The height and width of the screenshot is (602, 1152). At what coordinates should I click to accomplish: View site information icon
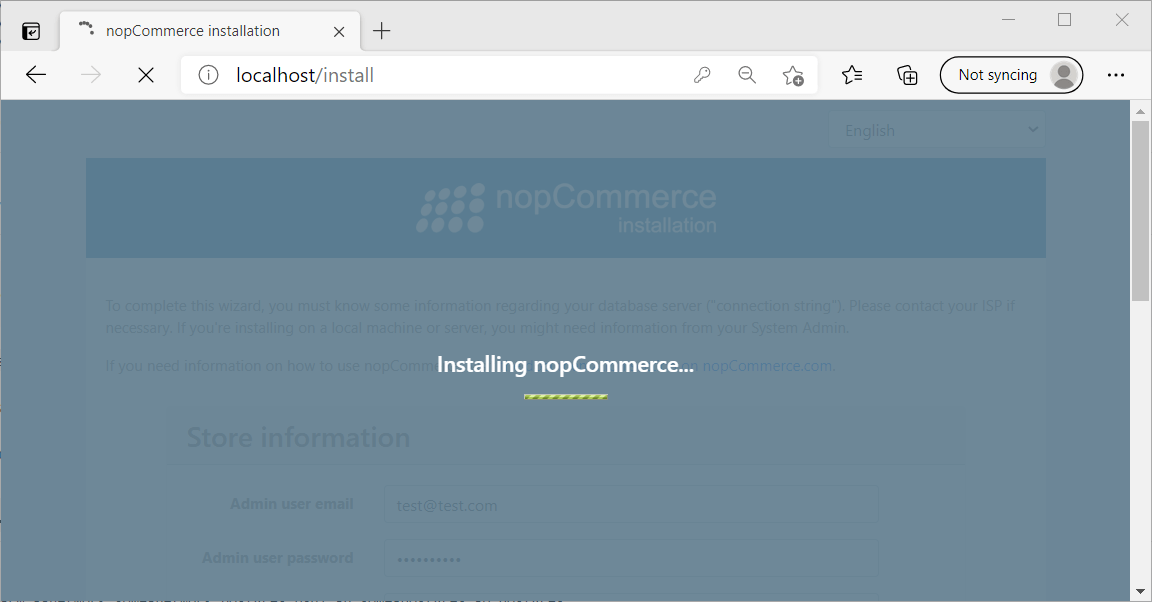(x=209, y=75)
